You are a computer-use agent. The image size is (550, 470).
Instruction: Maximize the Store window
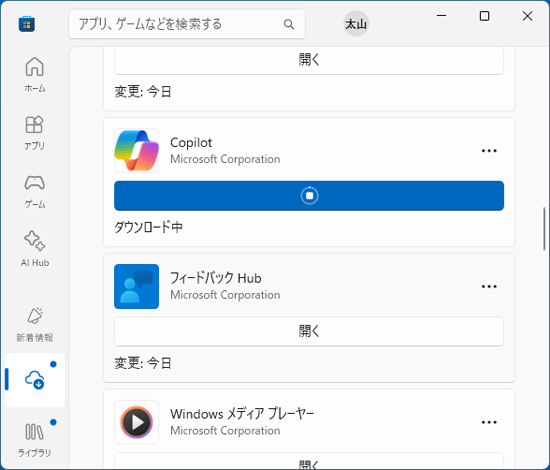[484, 16]
